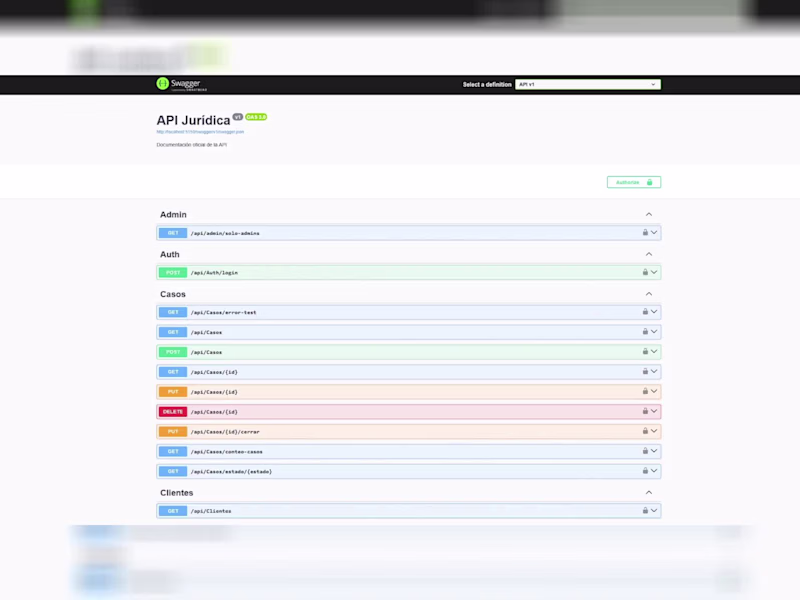This screenshot has height=600, width=800.
Task: Expand the PUT /api/Casos/{id} row arrow
Action: (654, 391)
